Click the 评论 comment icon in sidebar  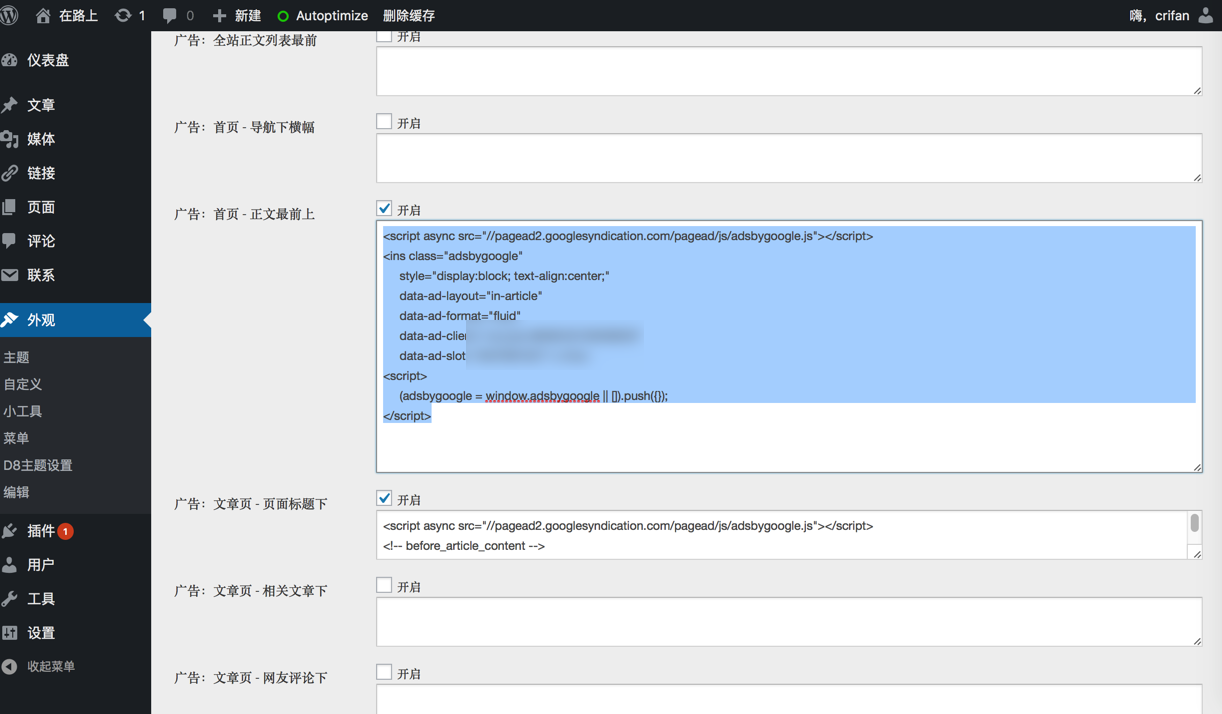(10, 241)
